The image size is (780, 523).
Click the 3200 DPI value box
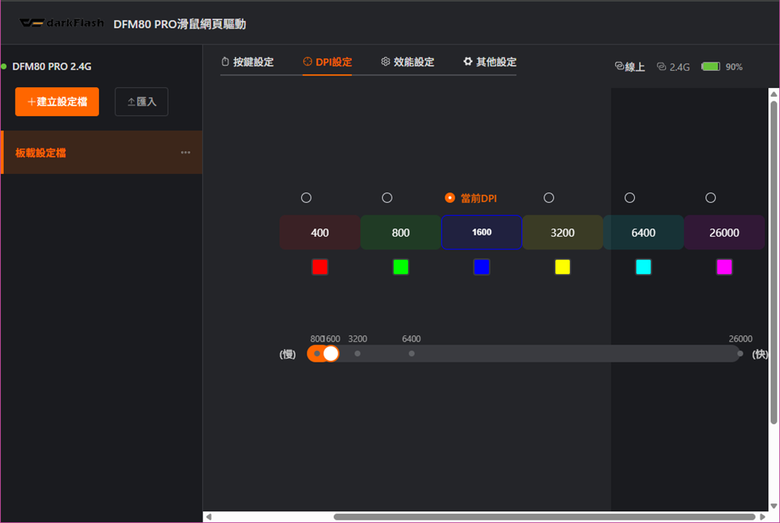click(562, 232)
